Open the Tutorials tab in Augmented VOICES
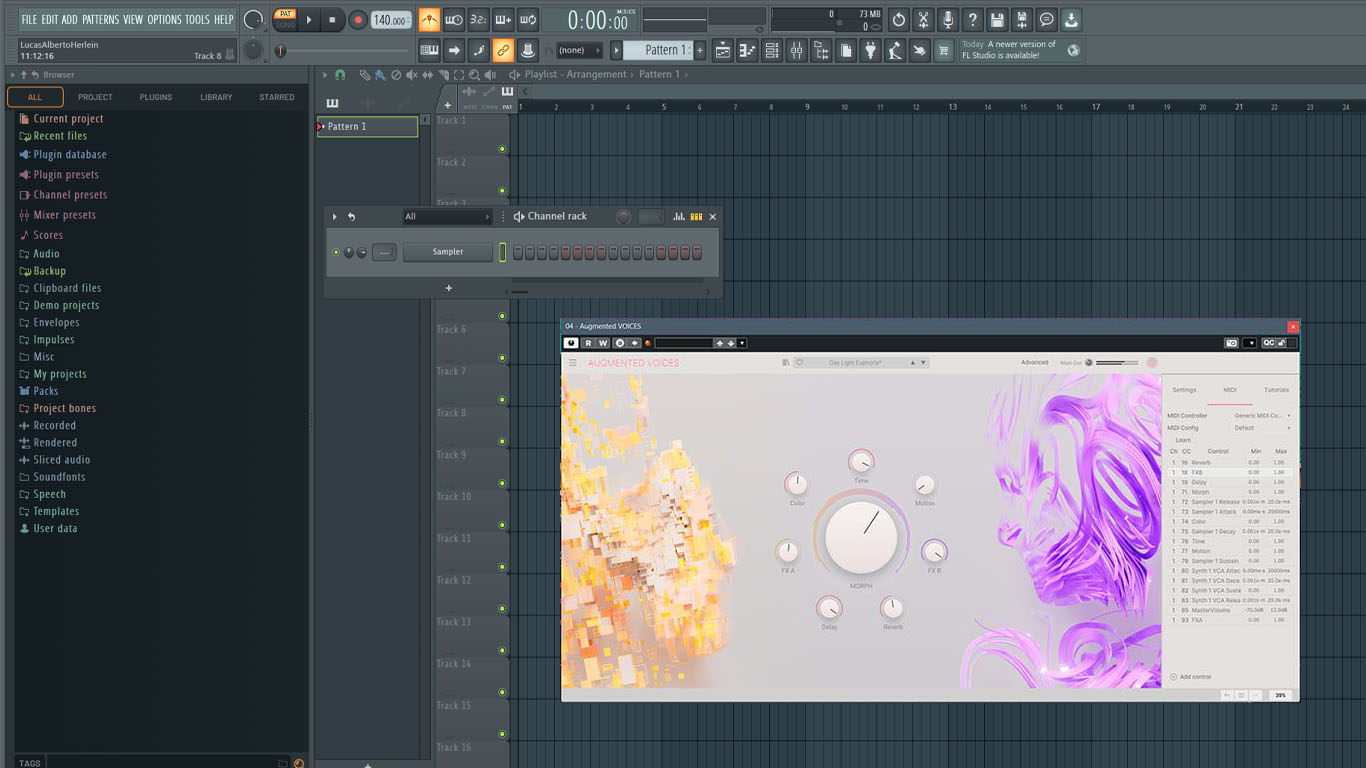 point(1276,390)
